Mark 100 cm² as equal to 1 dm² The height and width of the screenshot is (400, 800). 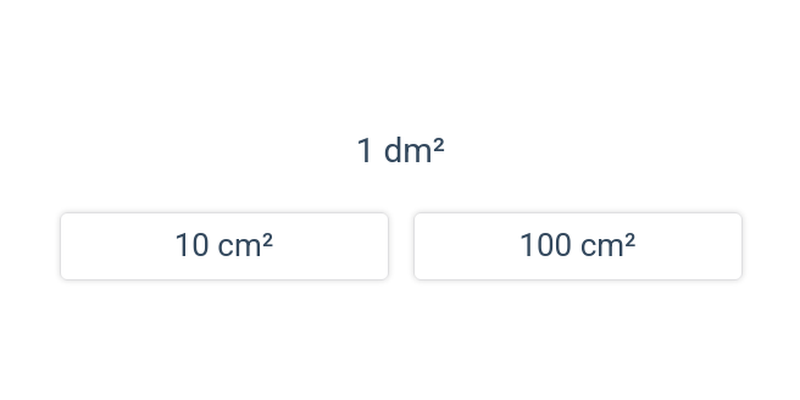coord(578,246)
